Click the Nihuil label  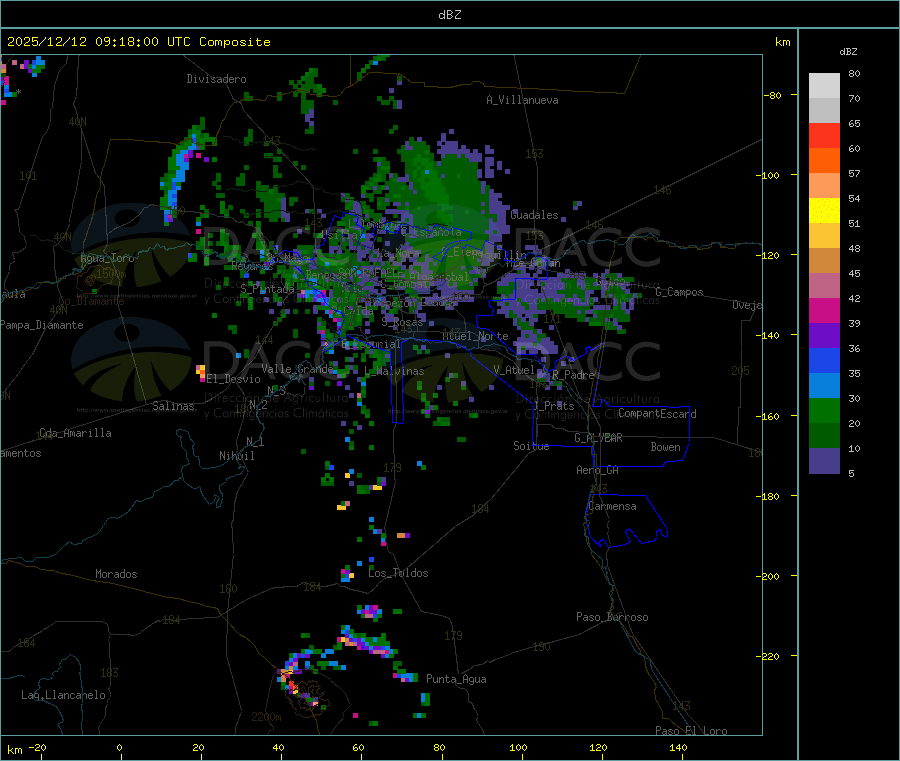(x=236, y=456)
